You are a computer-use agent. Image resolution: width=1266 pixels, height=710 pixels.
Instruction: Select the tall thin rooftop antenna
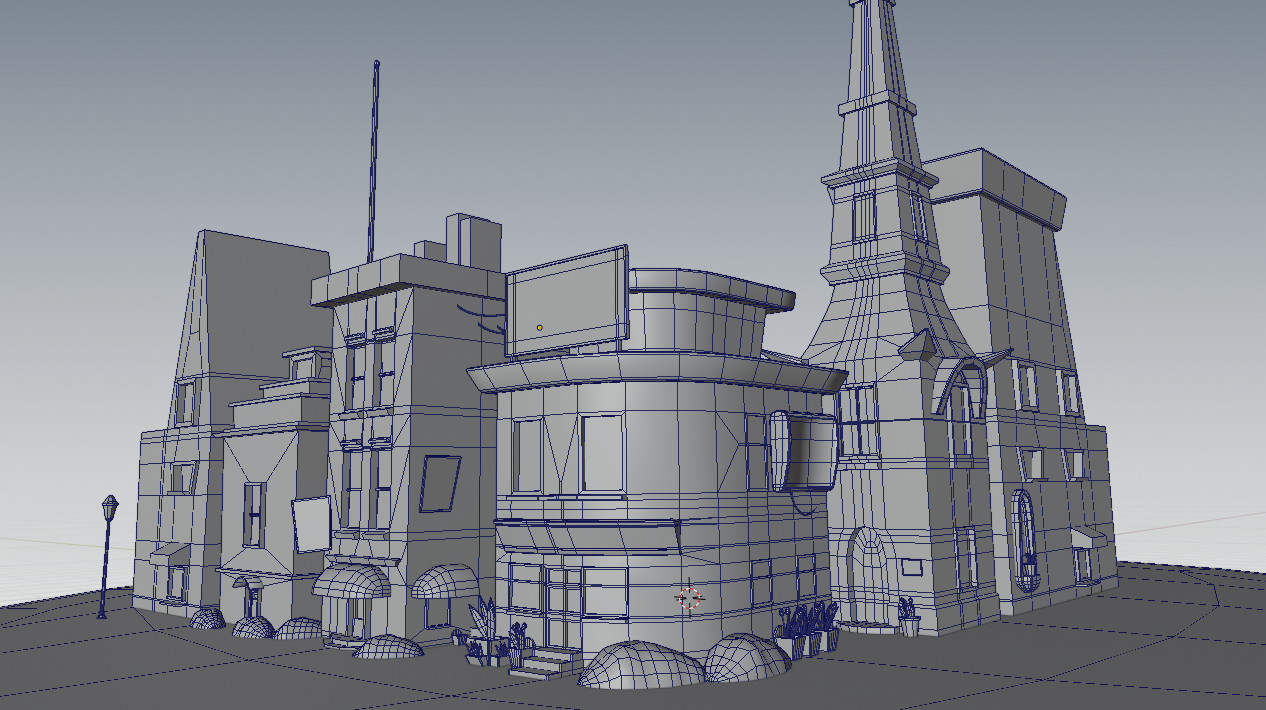click(x=375, y=160)
